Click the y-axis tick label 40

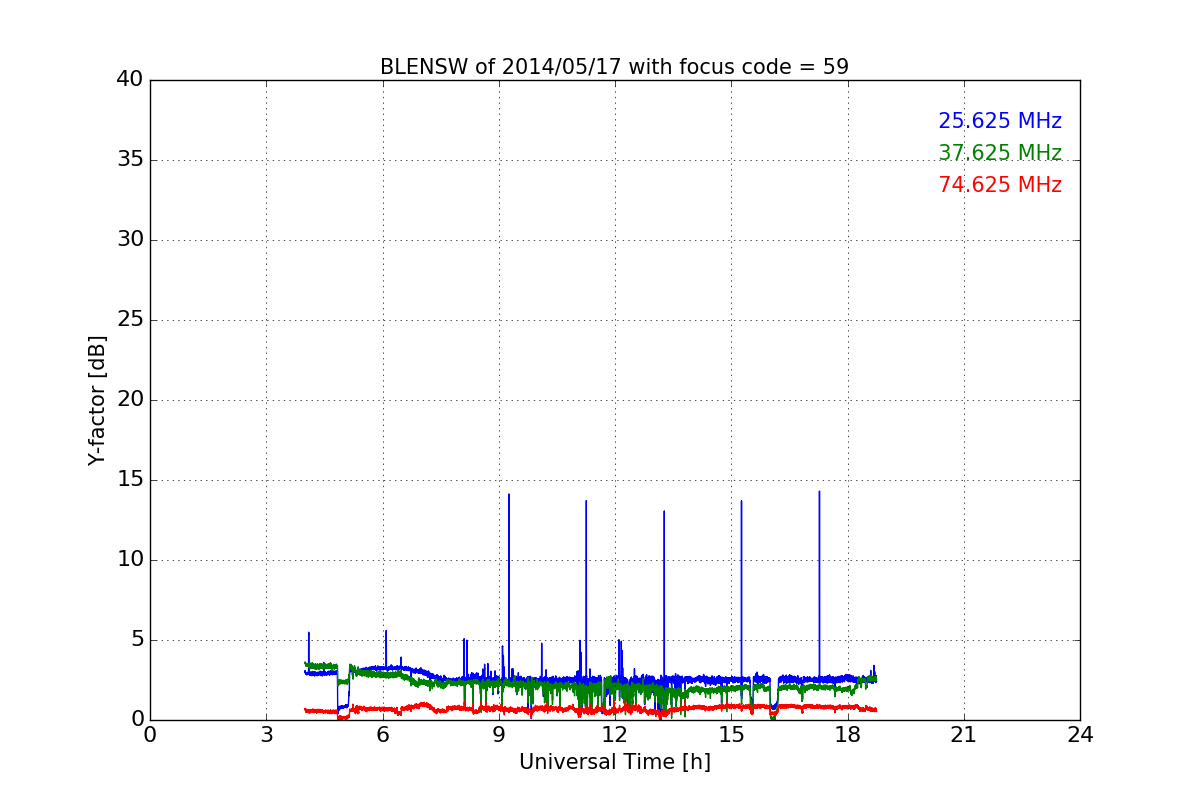130,80
